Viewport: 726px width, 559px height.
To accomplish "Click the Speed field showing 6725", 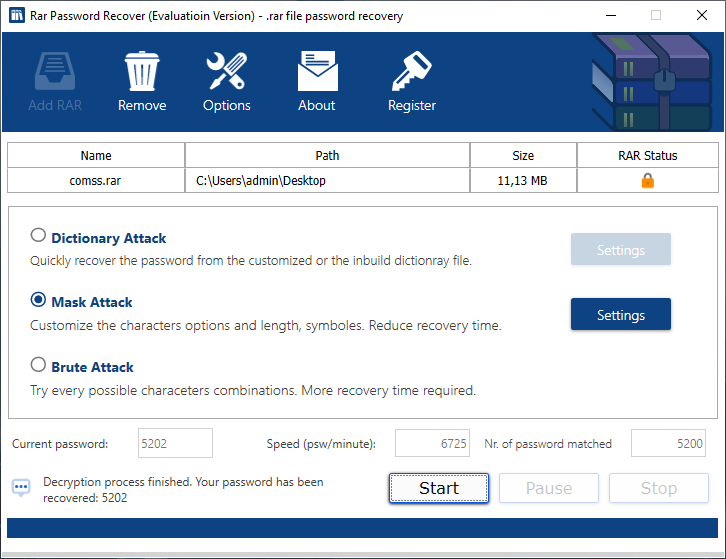I will (x=432, y=443).
